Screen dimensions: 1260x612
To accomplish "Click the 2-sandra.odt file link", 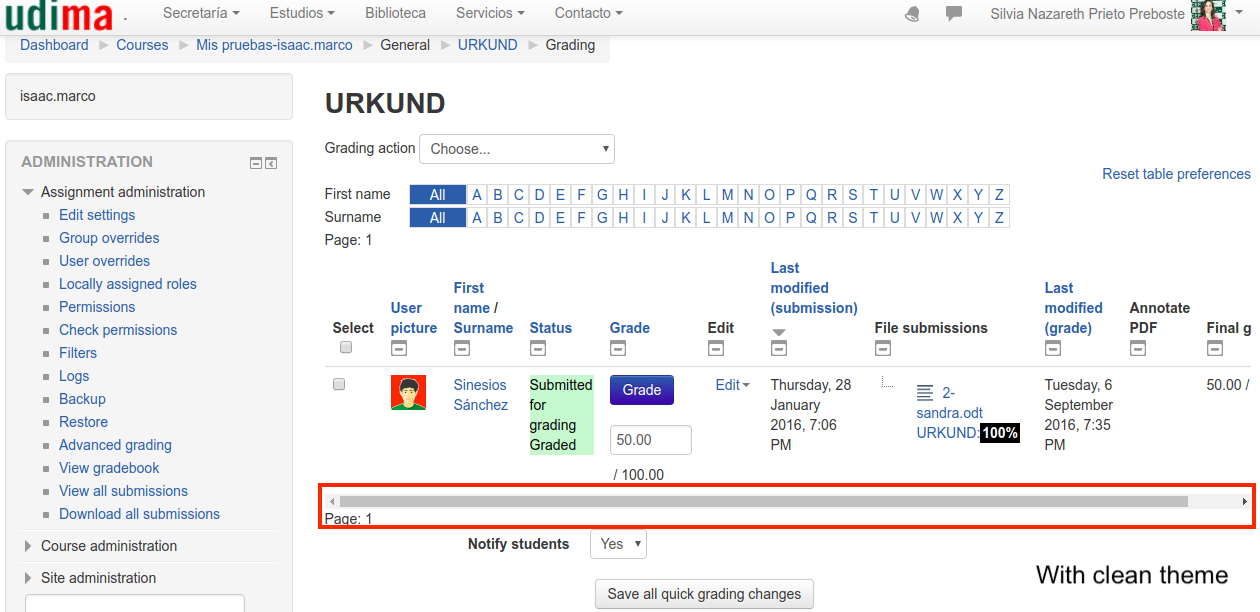I will coord(950,403).
